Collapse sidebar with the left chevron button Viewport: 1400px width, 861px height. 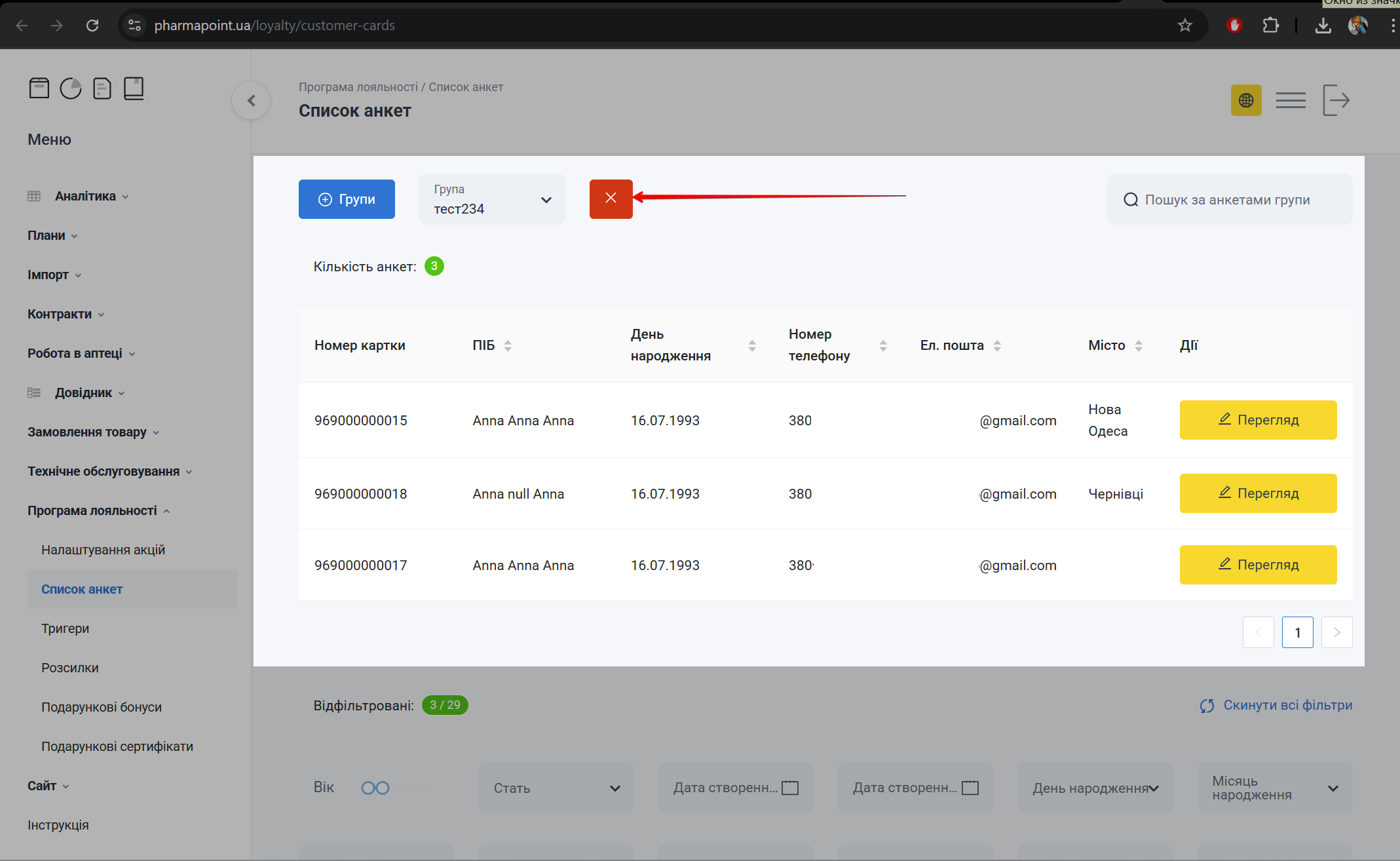click(x=251, y=100)
